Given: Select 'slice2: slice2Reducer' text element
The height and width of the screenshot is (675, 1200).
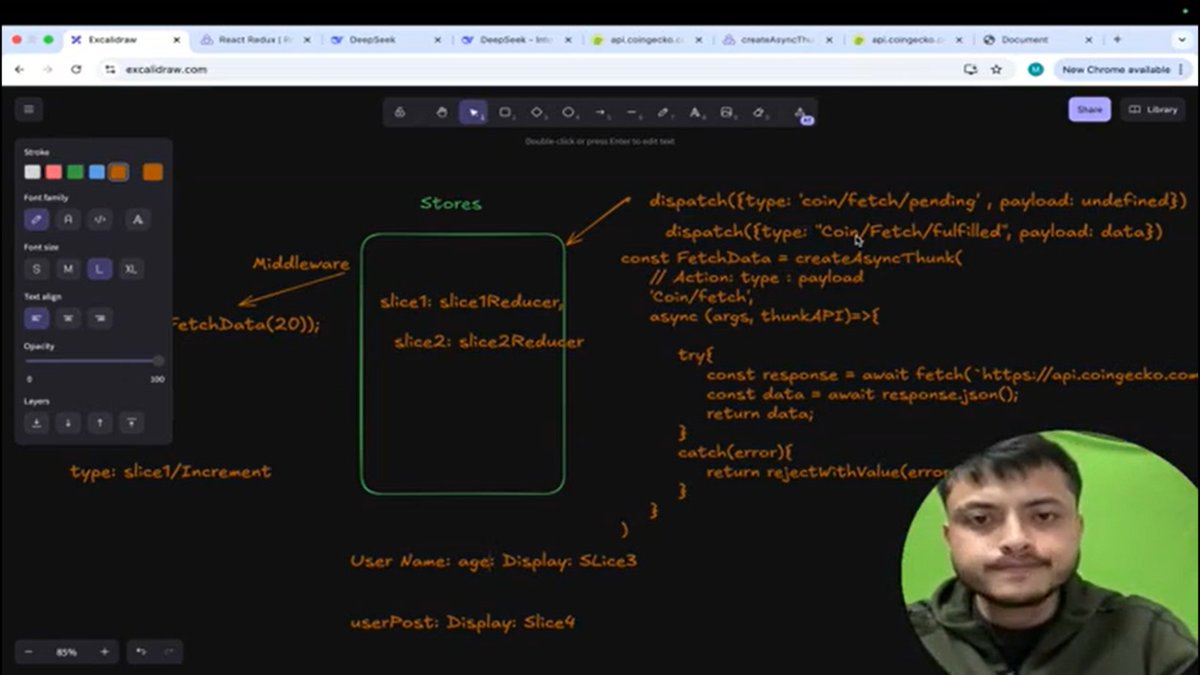Looking at the screenshot, I should coord(489,341).
